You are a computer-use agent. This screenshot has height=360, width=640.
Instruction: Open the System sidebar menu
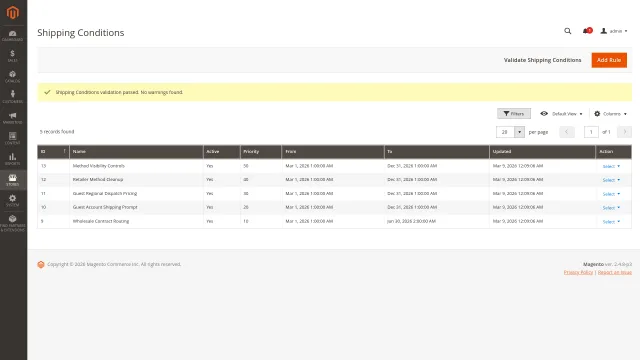[13, 200]
